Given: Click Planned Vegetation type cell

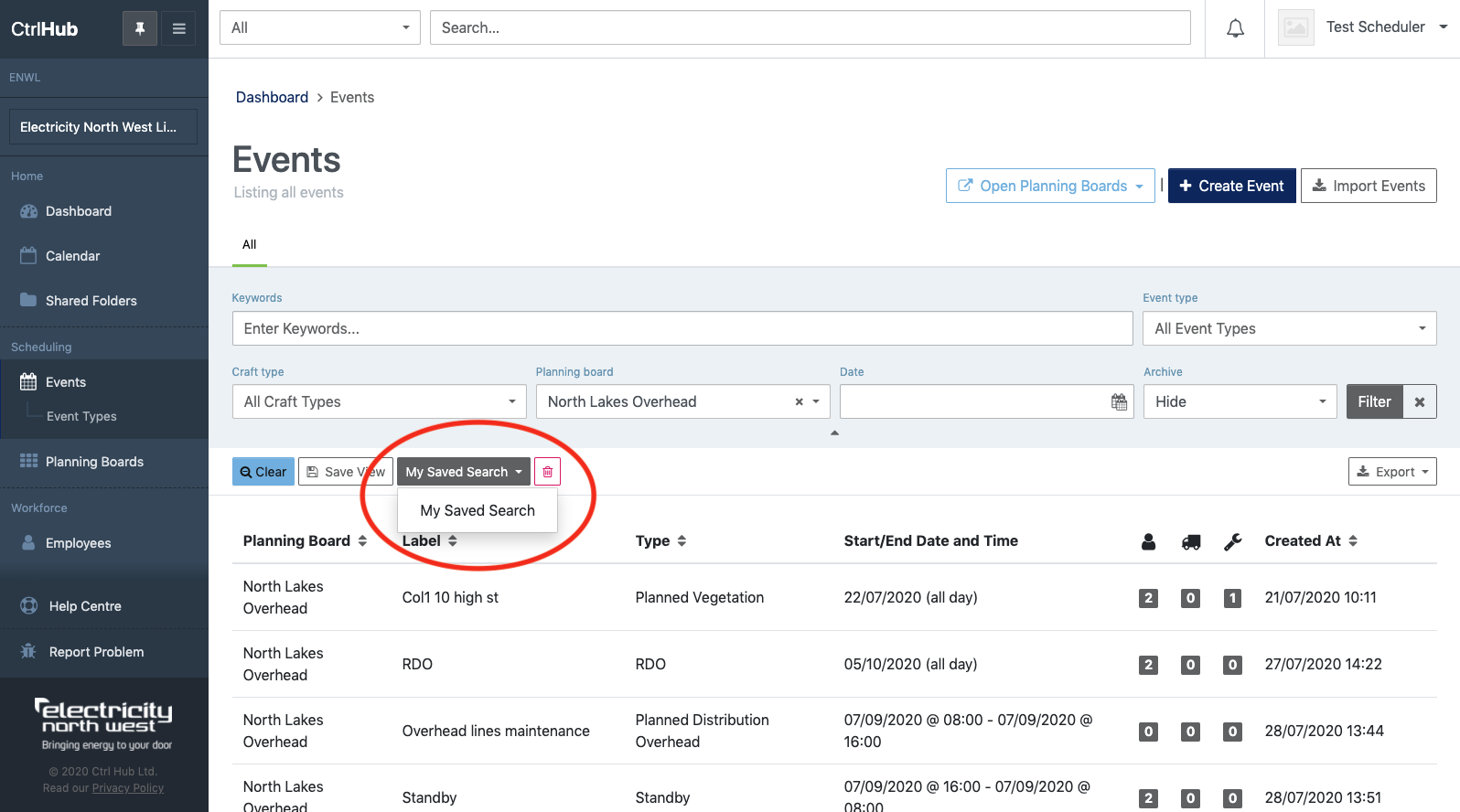Looking at the screenshot, I should [699, 597].
